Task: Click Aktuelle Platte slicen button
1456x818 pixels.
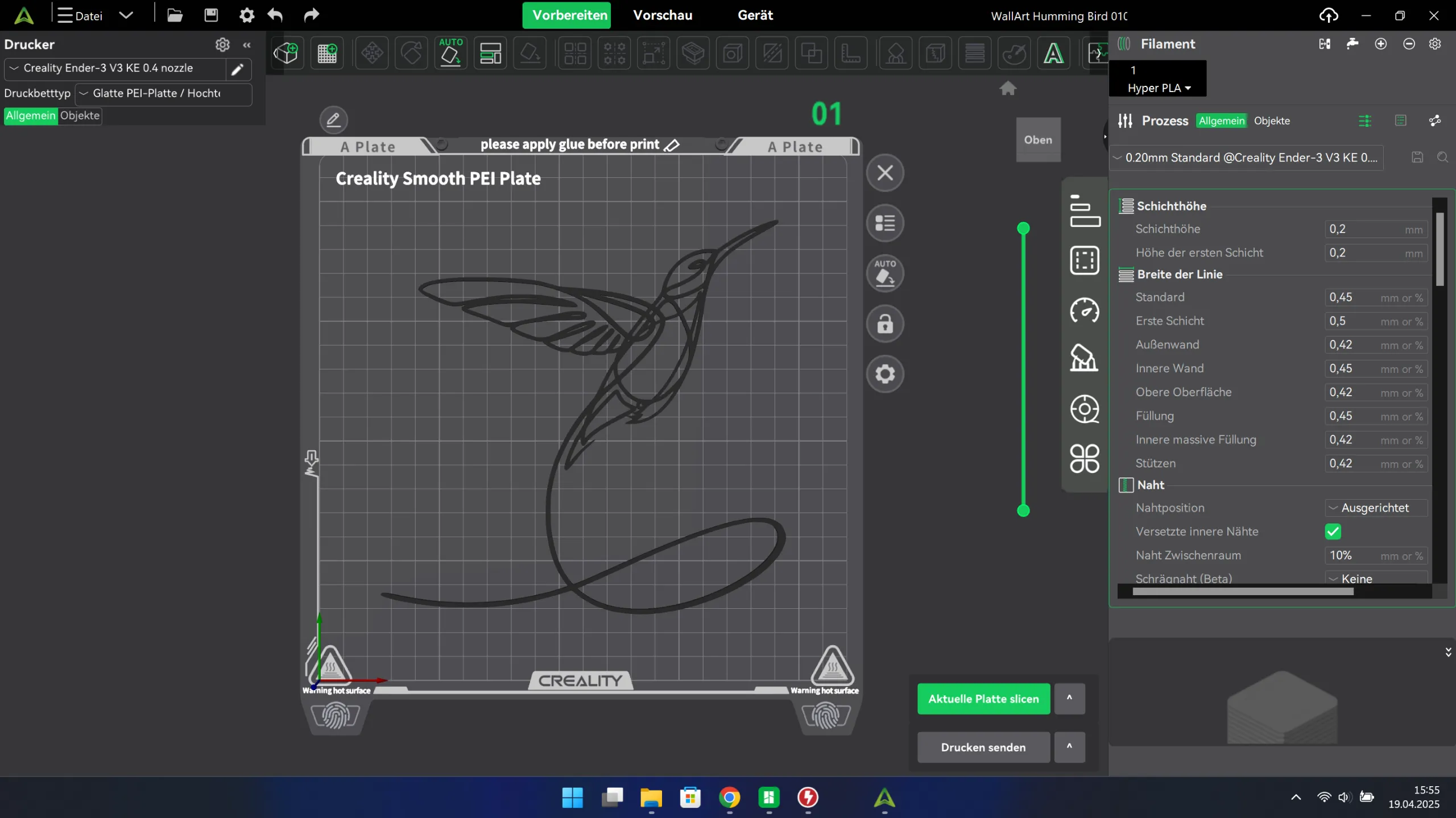Action: coord(983,699)
